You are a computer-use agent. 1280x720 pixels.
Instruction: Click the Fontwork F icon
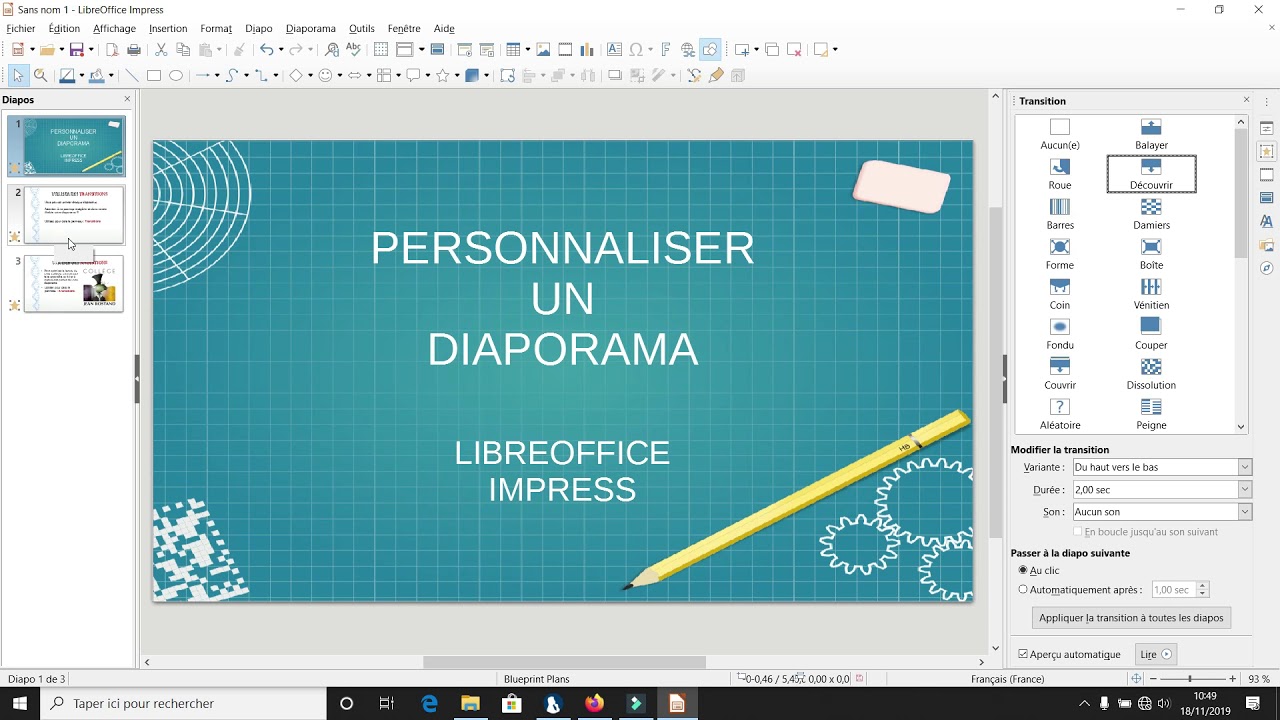[x=666, y=49]
